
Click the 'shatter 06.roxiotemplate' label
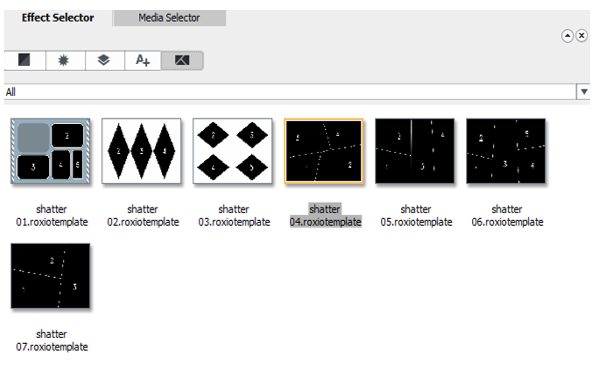click(508, 215)
